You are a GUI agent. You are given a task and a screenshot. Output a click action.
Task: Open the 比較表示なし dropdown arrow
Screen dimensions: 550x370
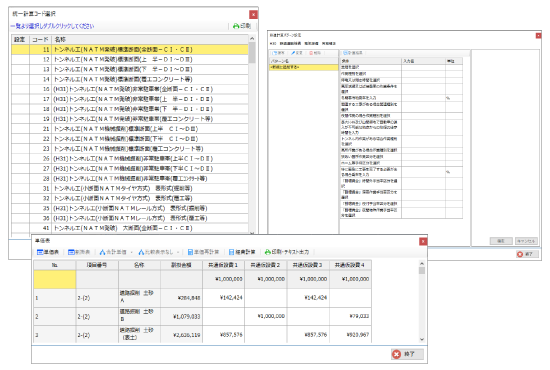[178, 252]
